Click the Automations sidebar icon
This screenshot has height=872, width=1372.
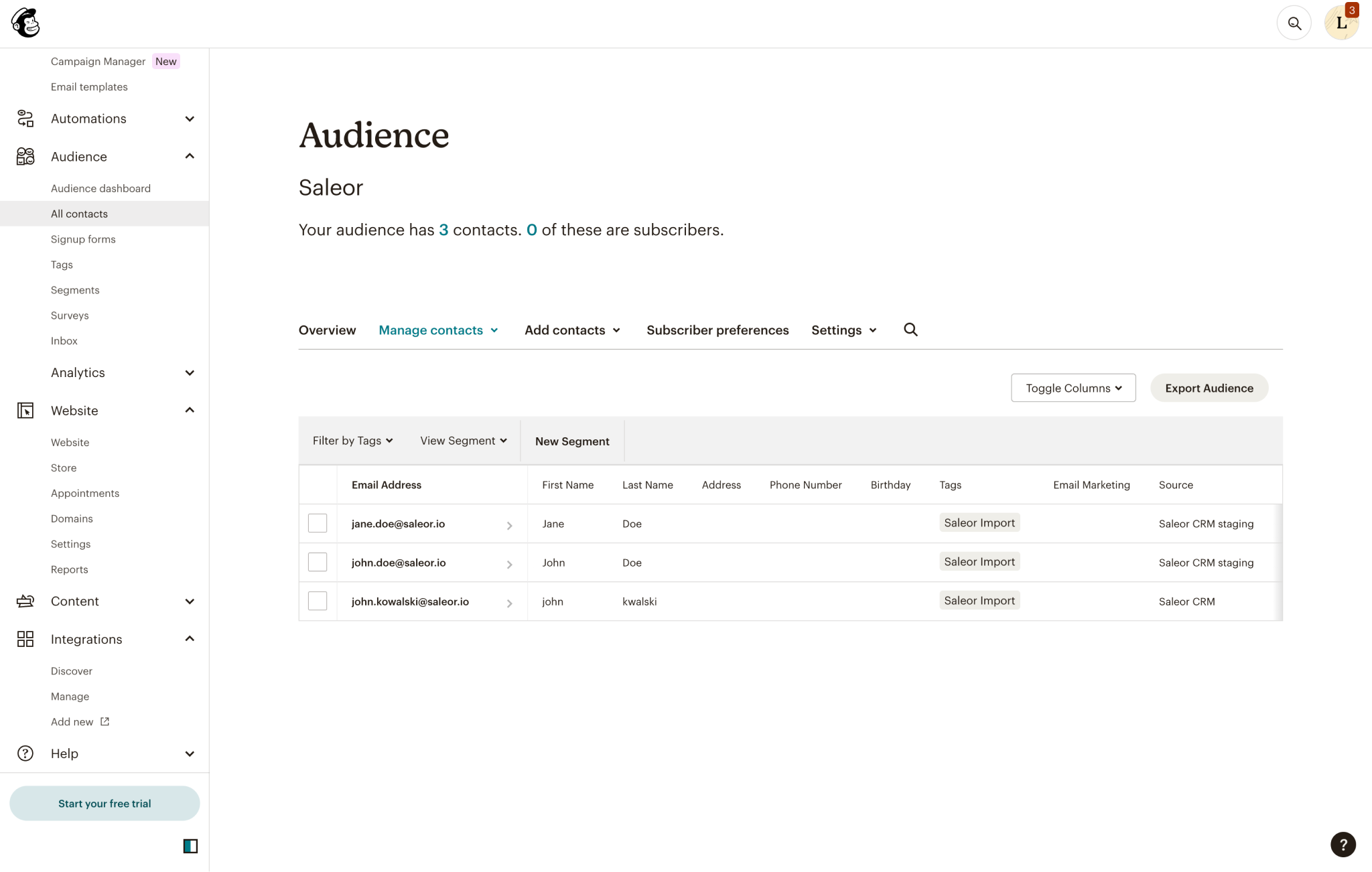25,119
